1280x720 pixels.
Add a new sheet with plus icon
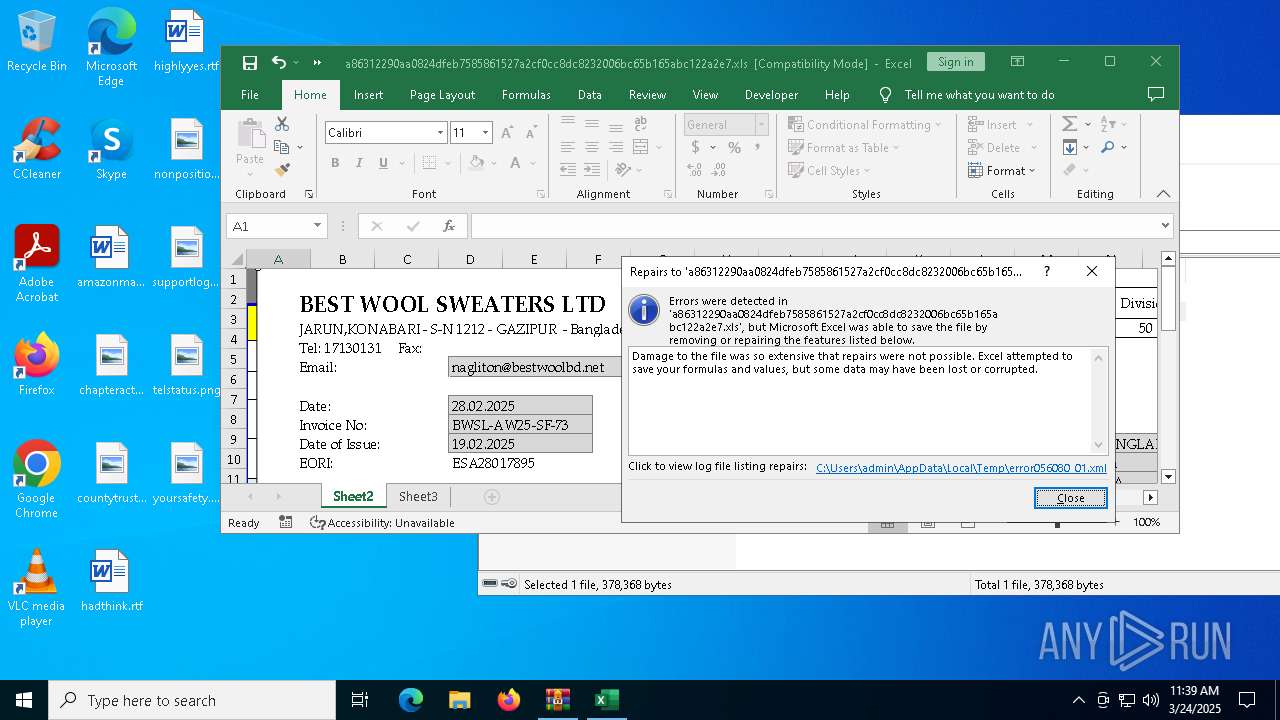tap(491, 496)
